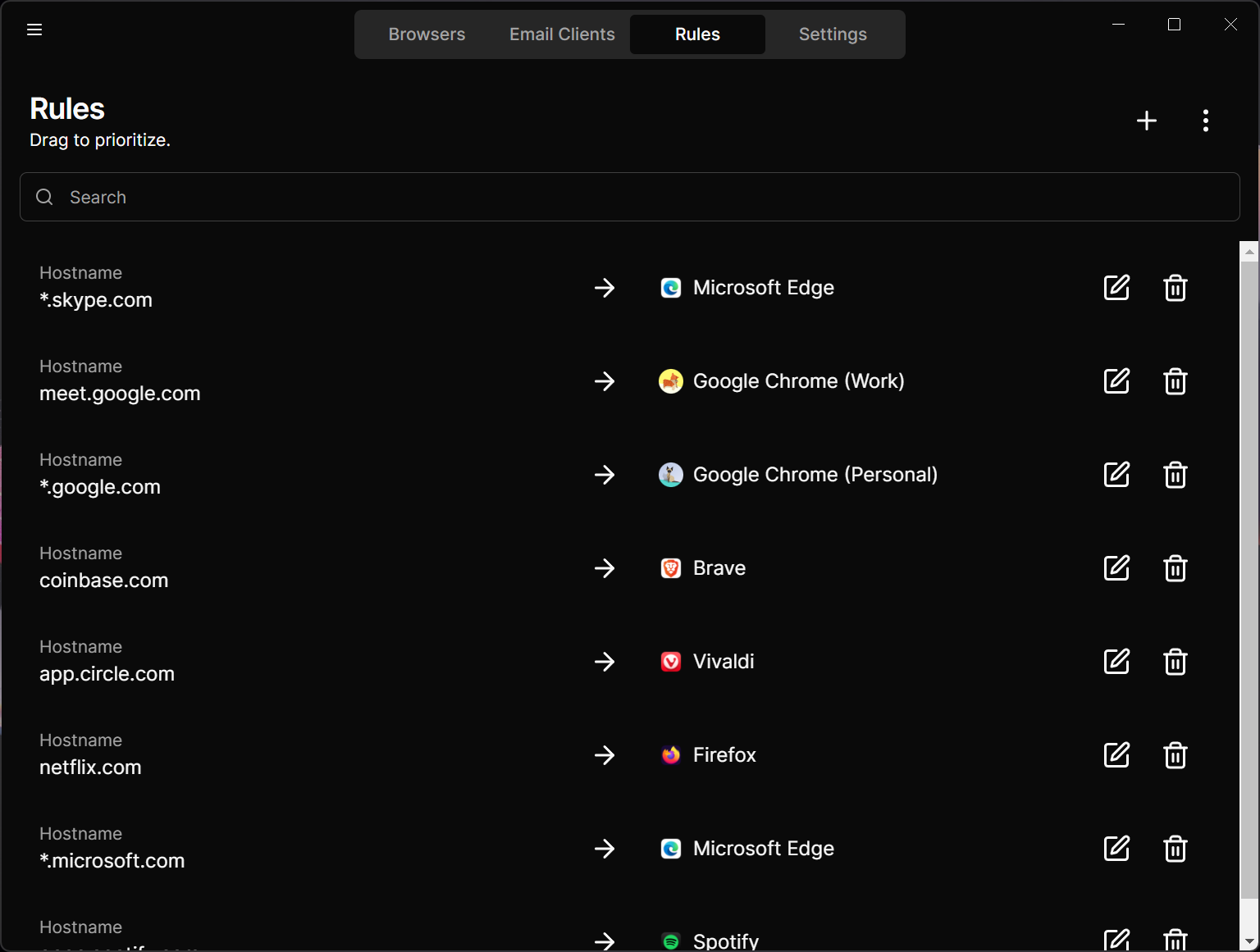Open the Email Clients tab
Screen dimensions: 1260x952
562,34
